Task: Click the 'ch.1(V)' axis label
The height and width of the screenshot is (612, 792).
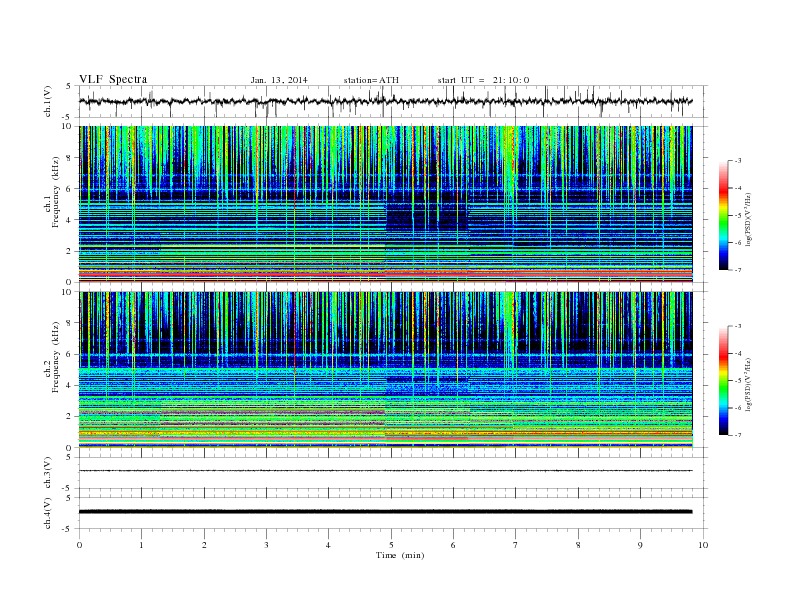Action: pos(48,101)
